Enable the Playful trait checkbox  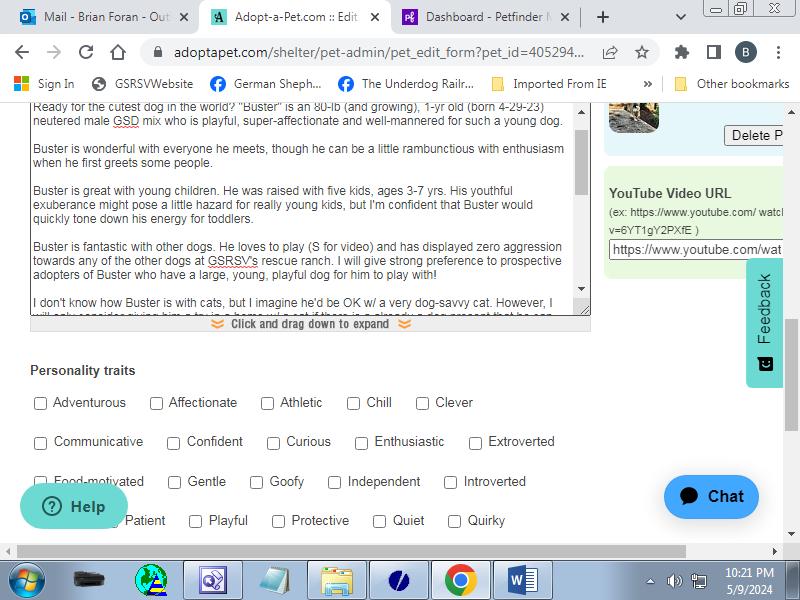(x=196, y=521)
